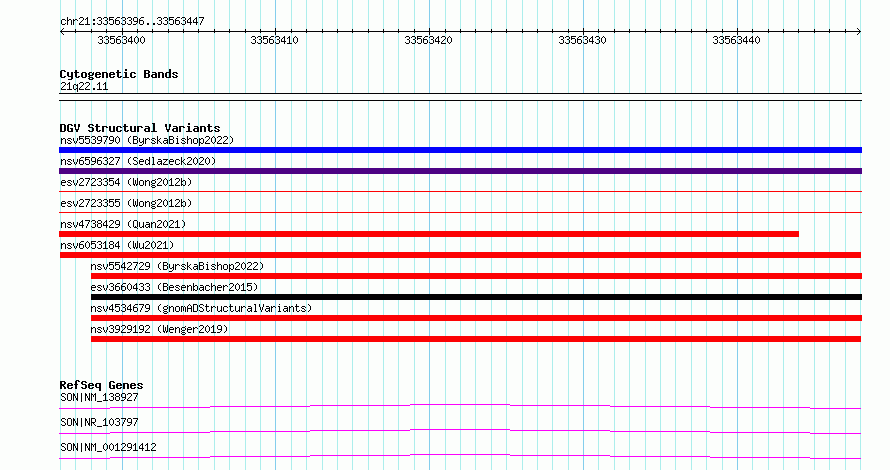Click ruler position 33563420
The width and height of the screenshot is (890, 470).
pyautogui.click(x=429, y=40)
